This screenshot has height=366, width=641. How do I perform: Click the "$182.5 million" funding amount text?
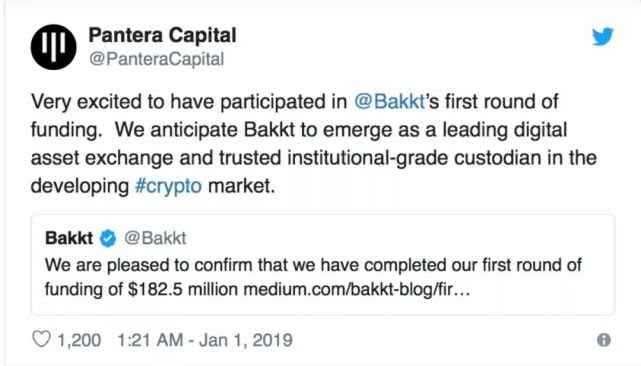point(183,290)
